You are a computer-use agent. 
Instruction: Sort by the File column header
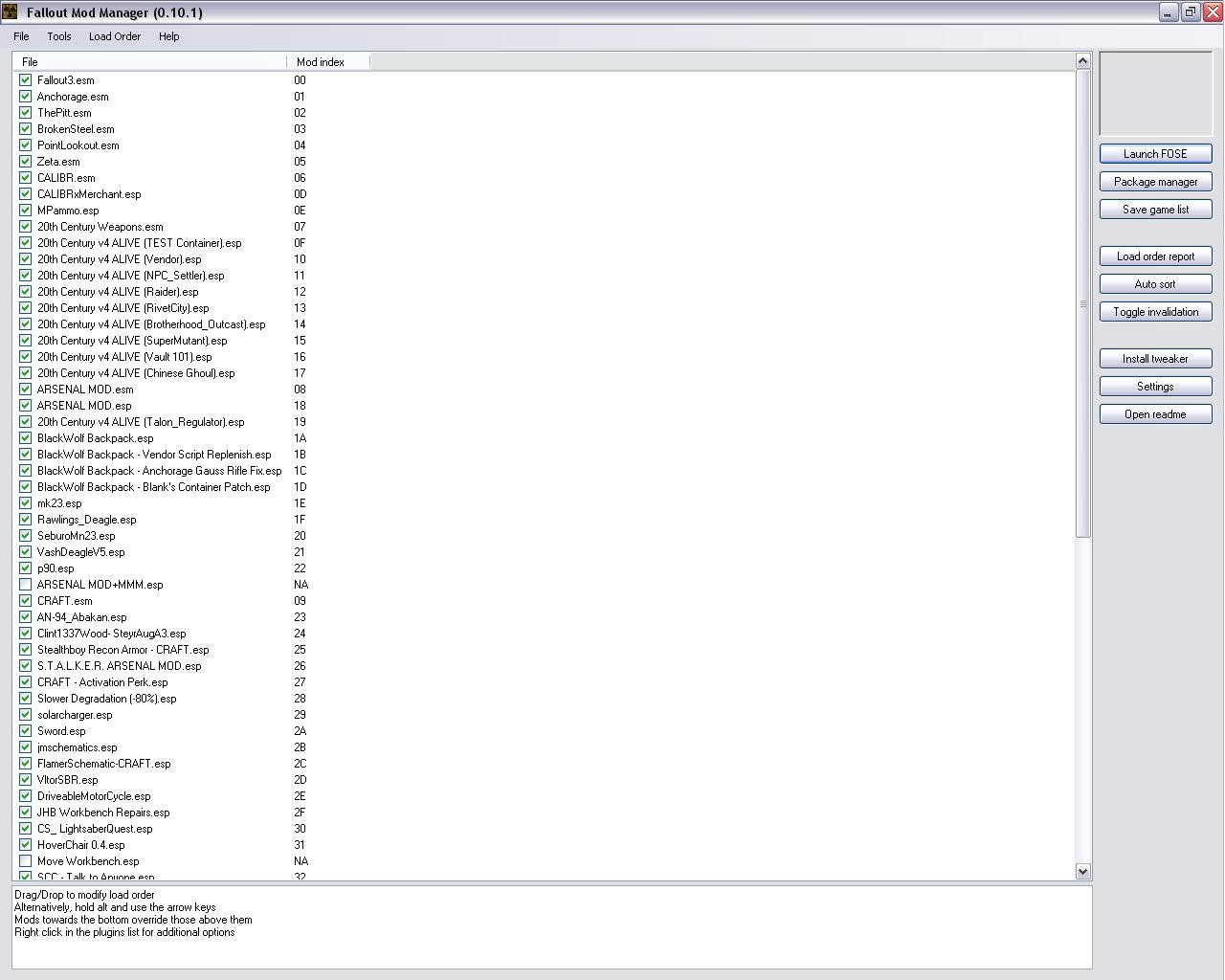click(149, 61)
